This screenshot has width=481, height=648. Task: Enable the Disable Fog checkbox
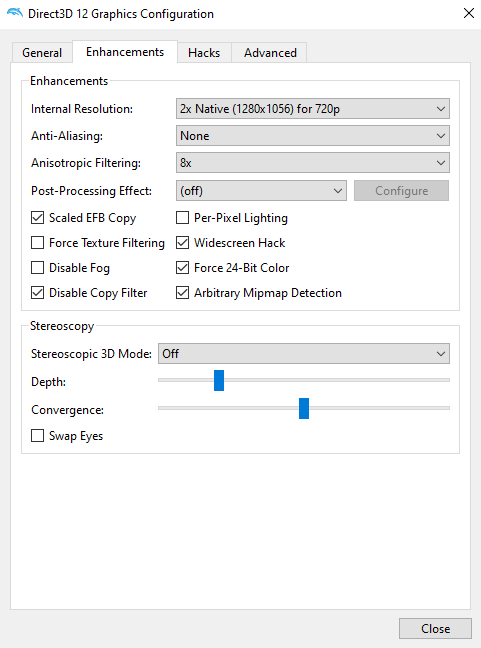[38, 268]
